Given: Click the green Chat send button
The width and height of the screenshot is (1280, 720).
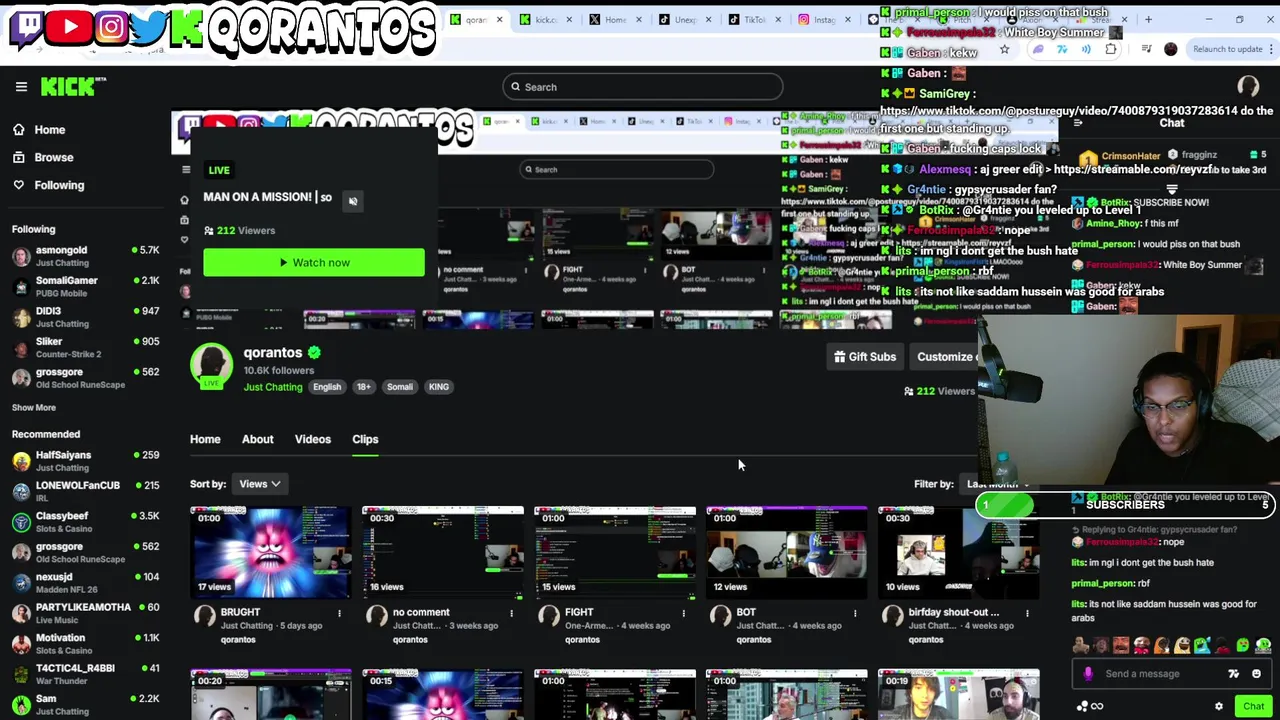Looking at the screenshot, I should click(1253, 706).
